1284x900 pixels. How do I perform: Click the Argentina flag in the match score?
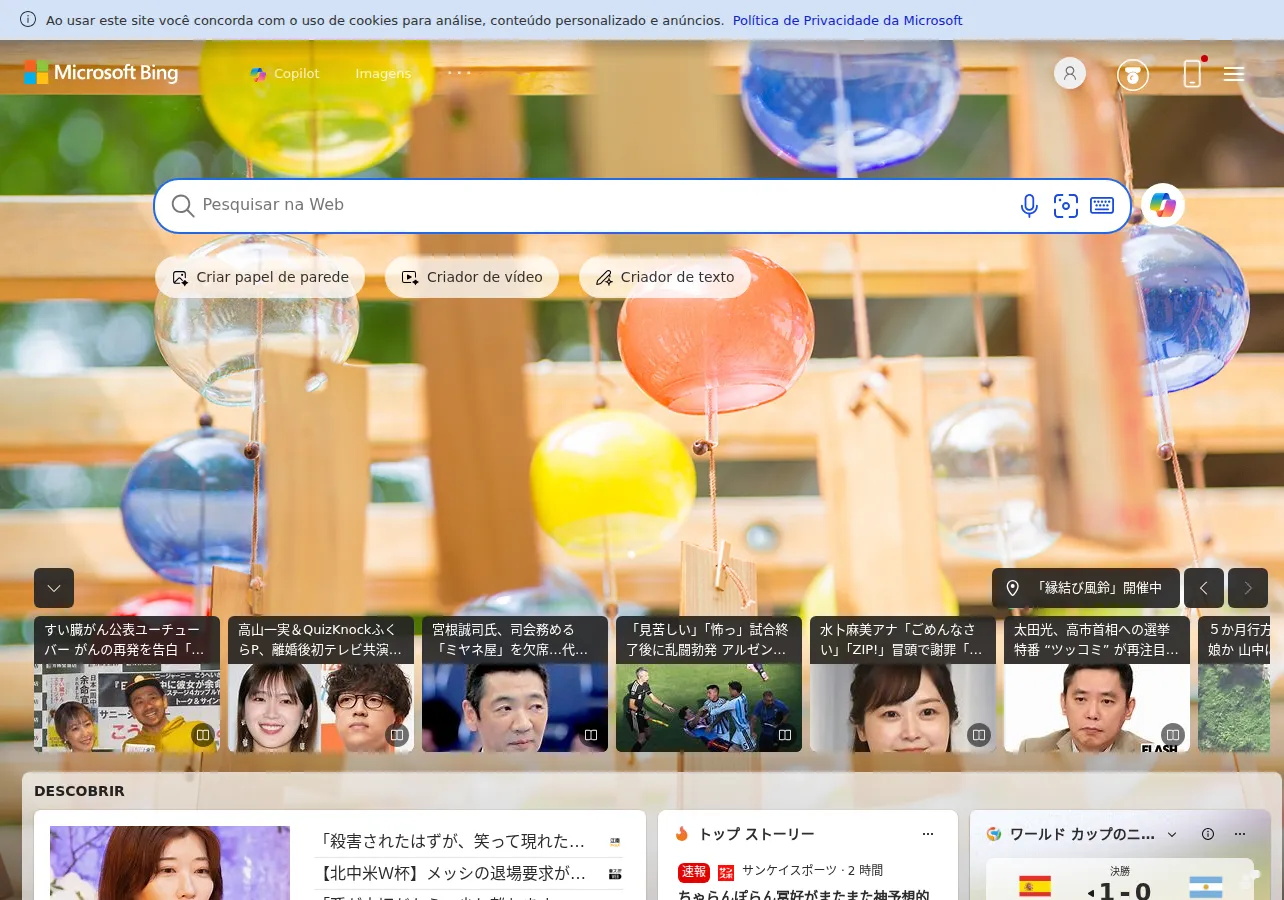pyautogui.click(x=1206, y=887)
